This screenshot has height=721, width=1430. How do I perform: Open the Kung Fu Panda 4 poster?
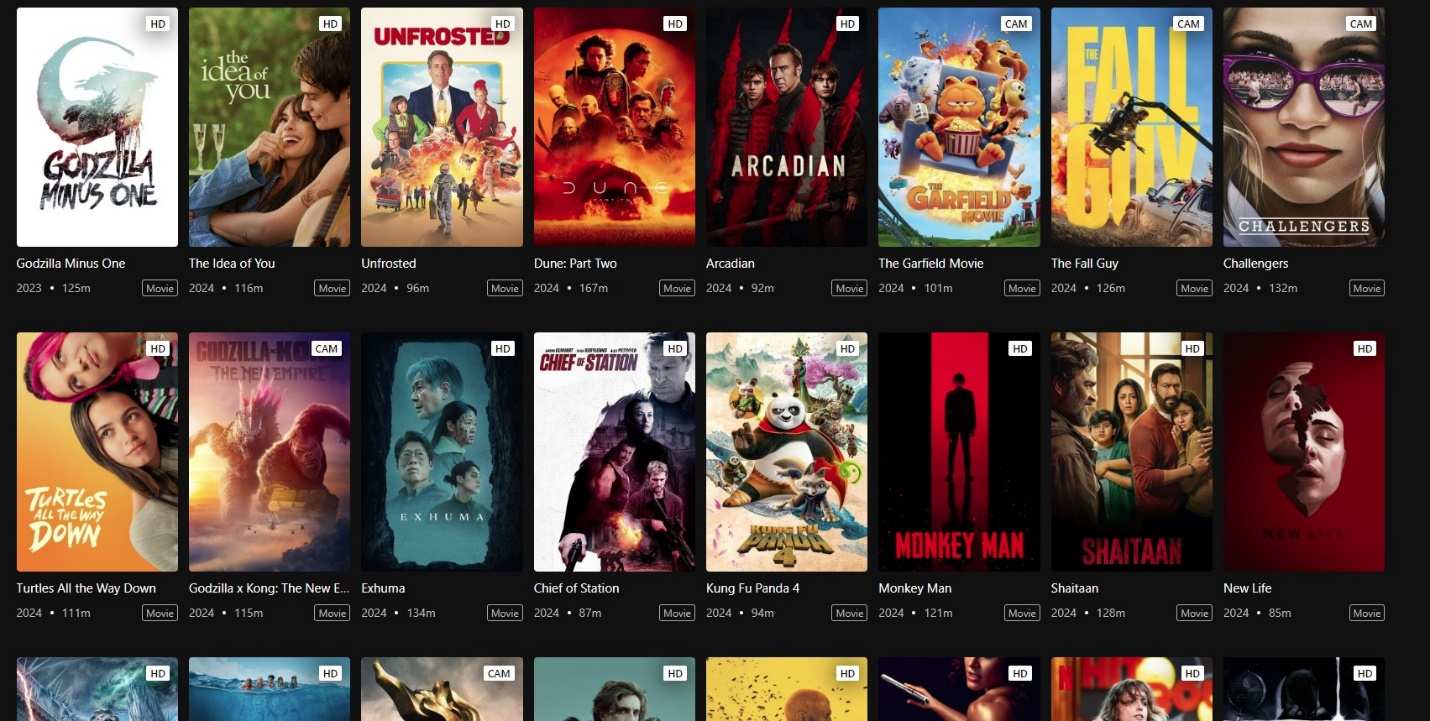786,452
